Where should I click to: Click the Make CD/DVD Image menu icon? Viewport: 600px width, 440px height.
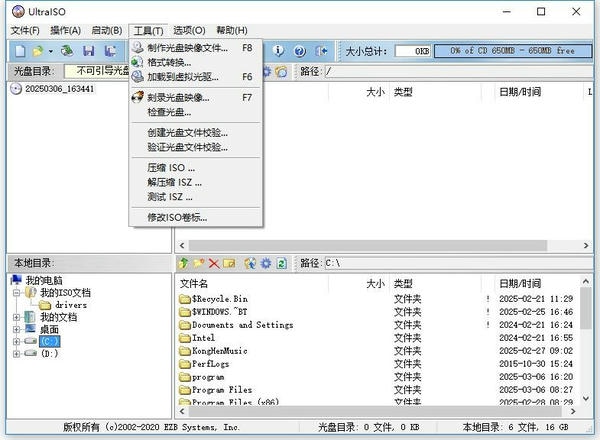coord(137,48)
